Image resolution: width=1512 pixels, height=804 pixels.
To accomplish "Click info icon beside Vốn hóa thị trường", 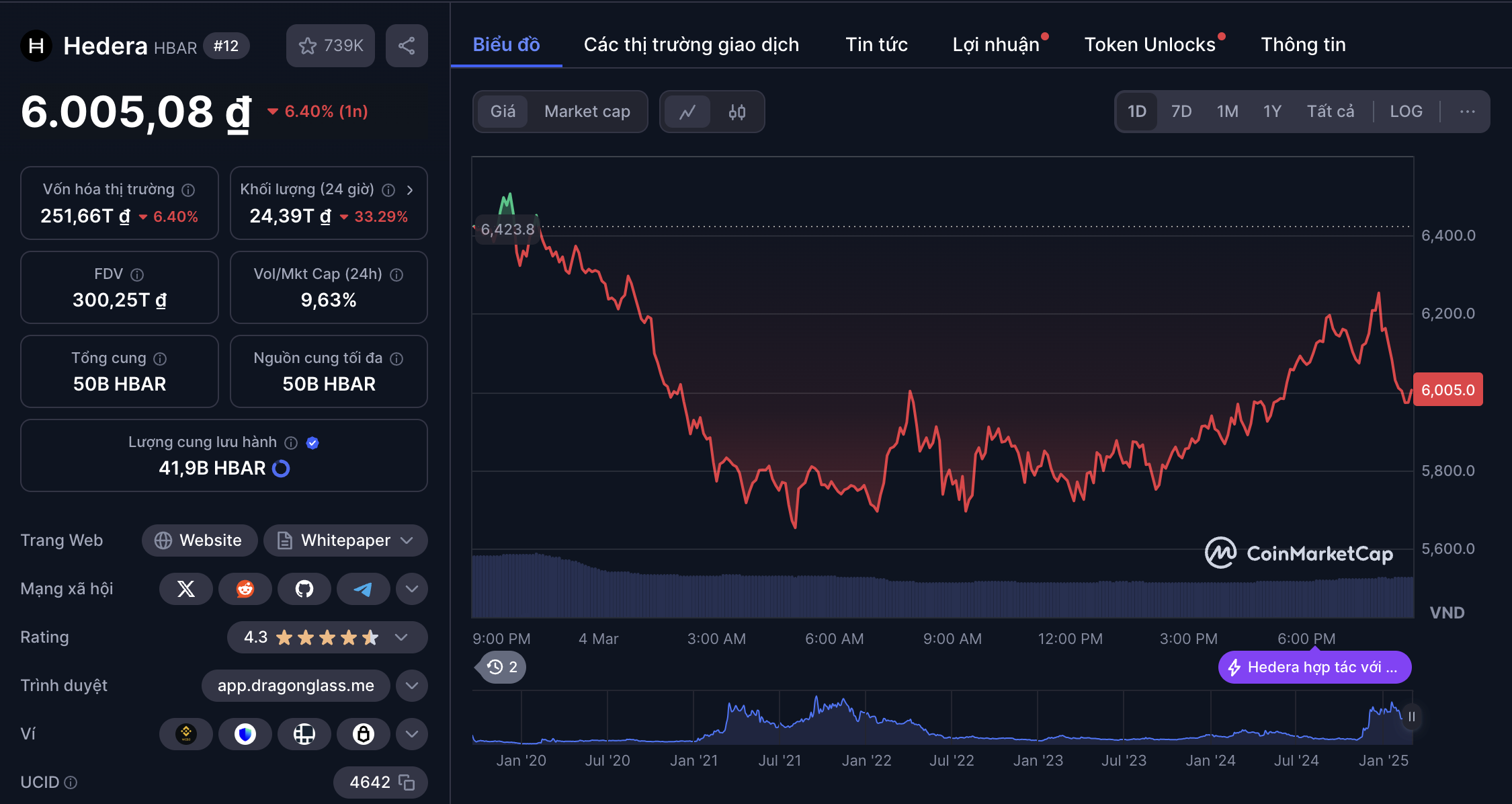I will (189, 190).
